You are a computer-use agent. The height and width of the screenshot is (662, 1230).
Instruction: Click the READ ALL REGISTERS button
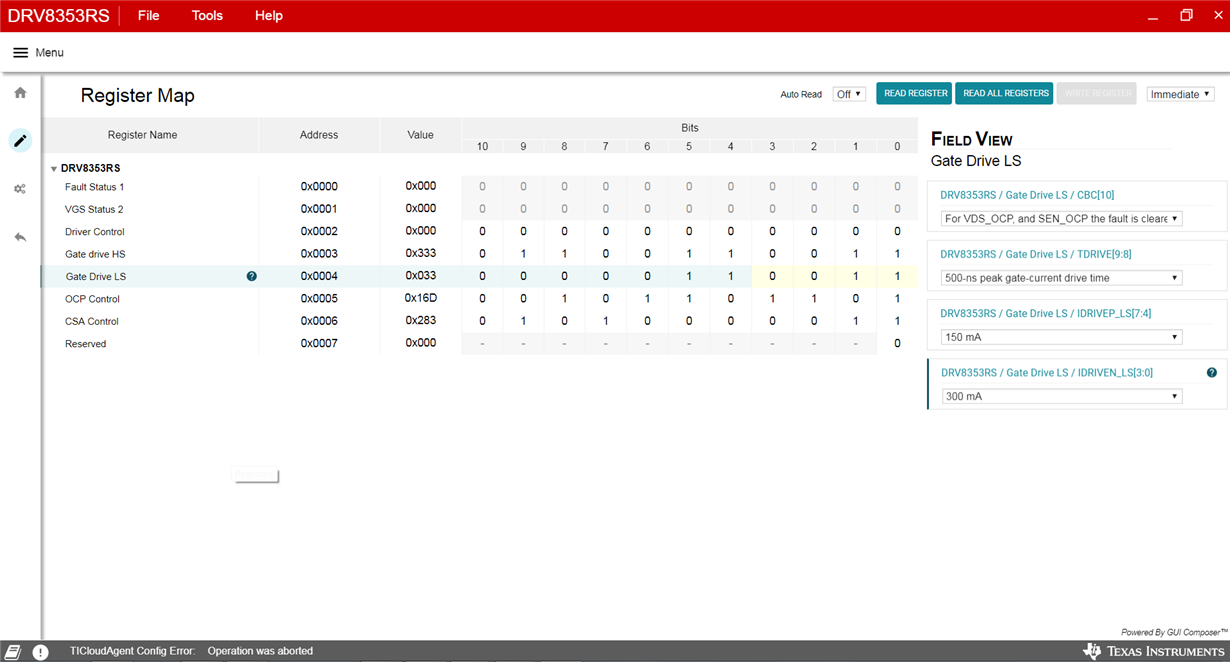pos(1004,93)
